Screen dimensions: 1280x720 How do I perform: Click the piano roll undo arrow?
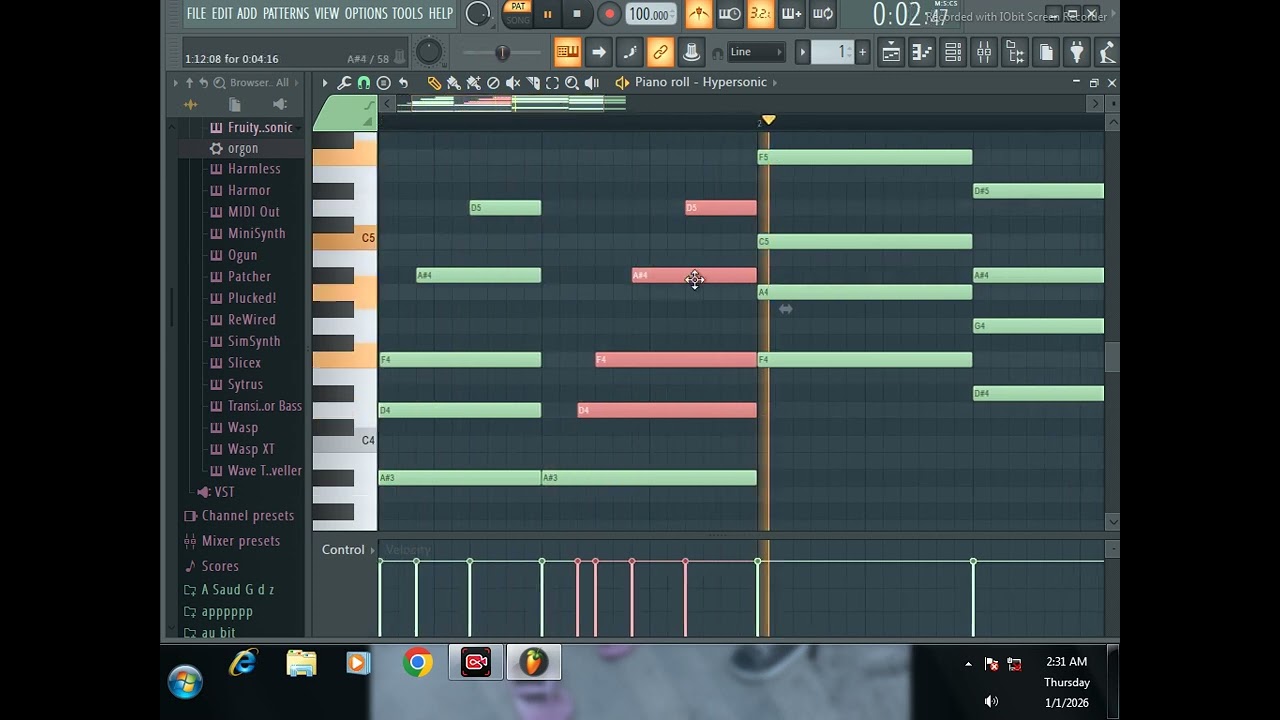403,83
